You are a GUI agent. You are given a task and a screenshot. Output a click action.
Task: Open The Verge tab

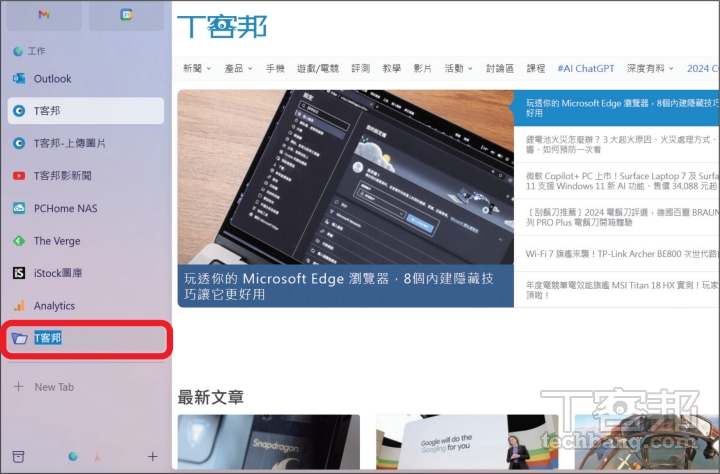(x=86, y=241)
